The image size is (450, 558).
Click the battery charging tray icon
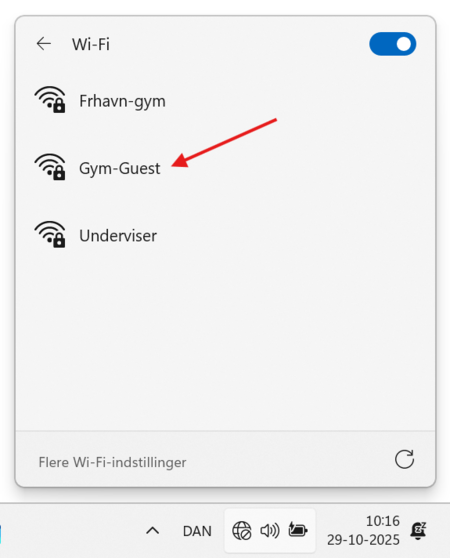298,530
